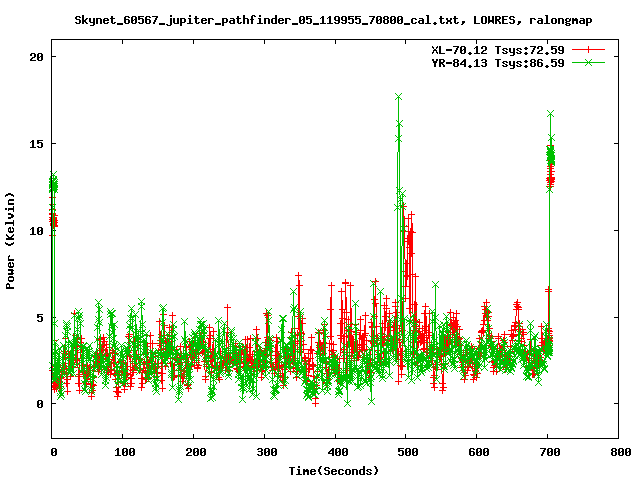Click the Power (Kelvin) y-axis label
Image resolution: width=640 pixels, height=480 pixels.
(x=10, y=241)
